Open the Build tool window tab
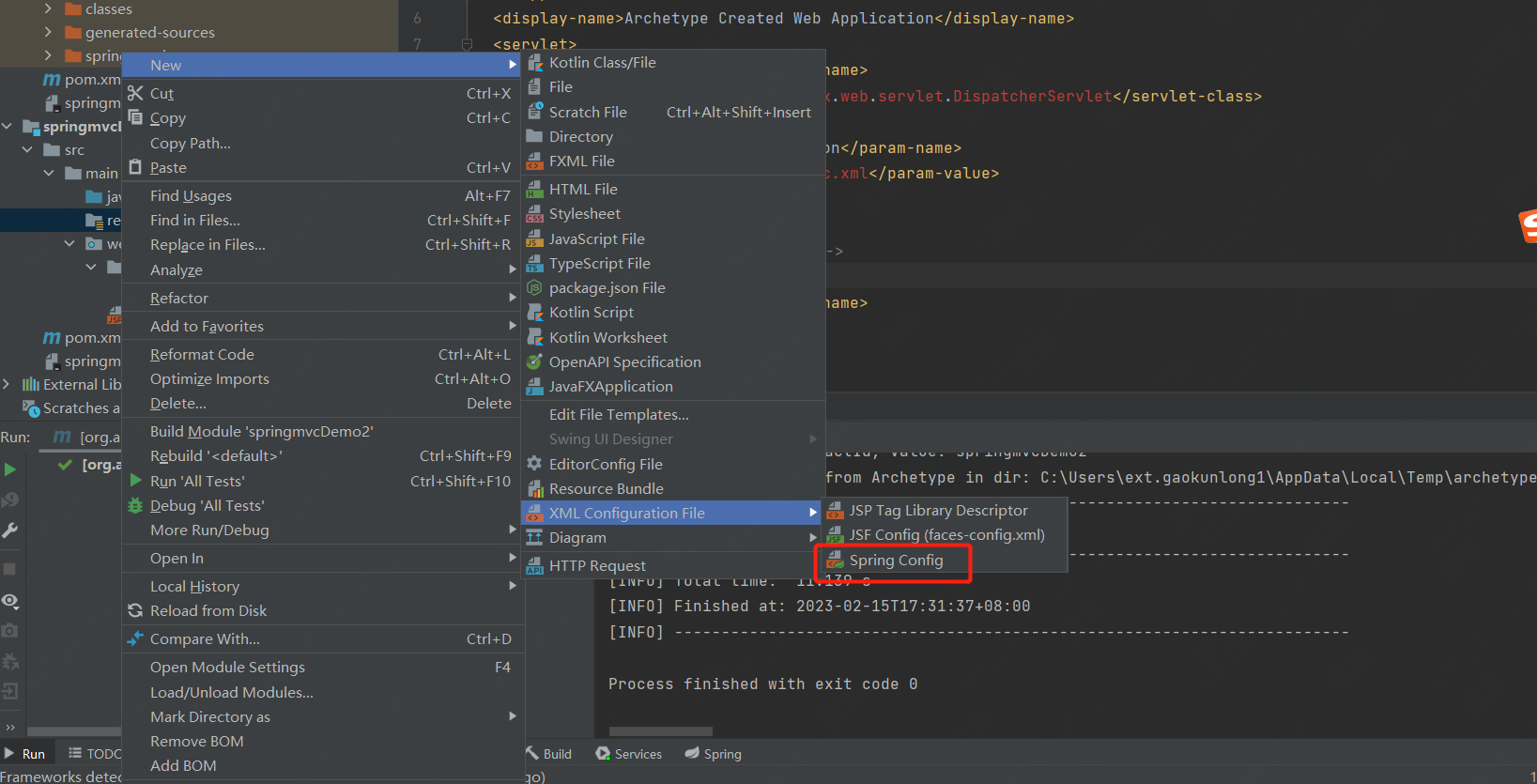 (x=549, y=754)
